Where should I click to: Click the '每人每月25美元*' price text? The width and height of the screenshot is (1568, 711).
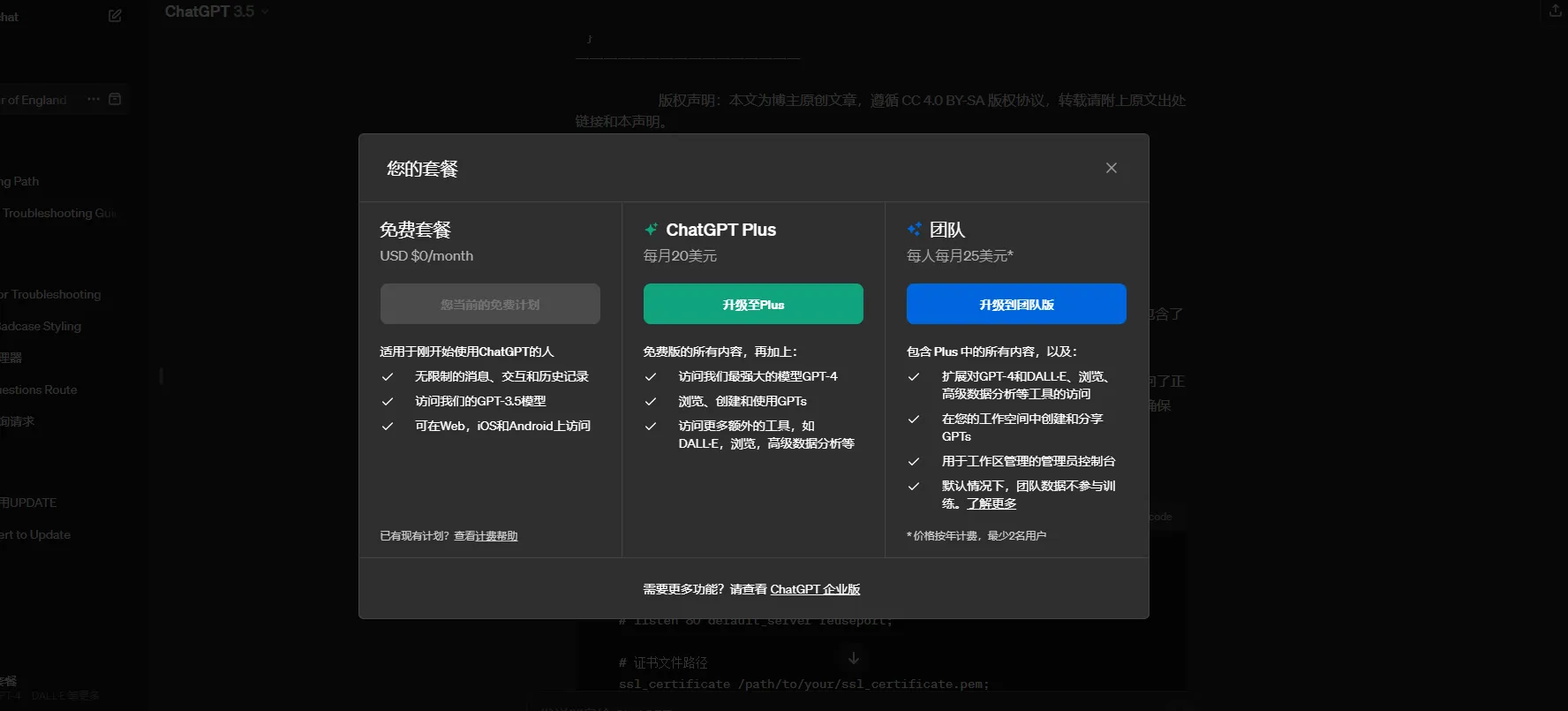pos(960,256)
